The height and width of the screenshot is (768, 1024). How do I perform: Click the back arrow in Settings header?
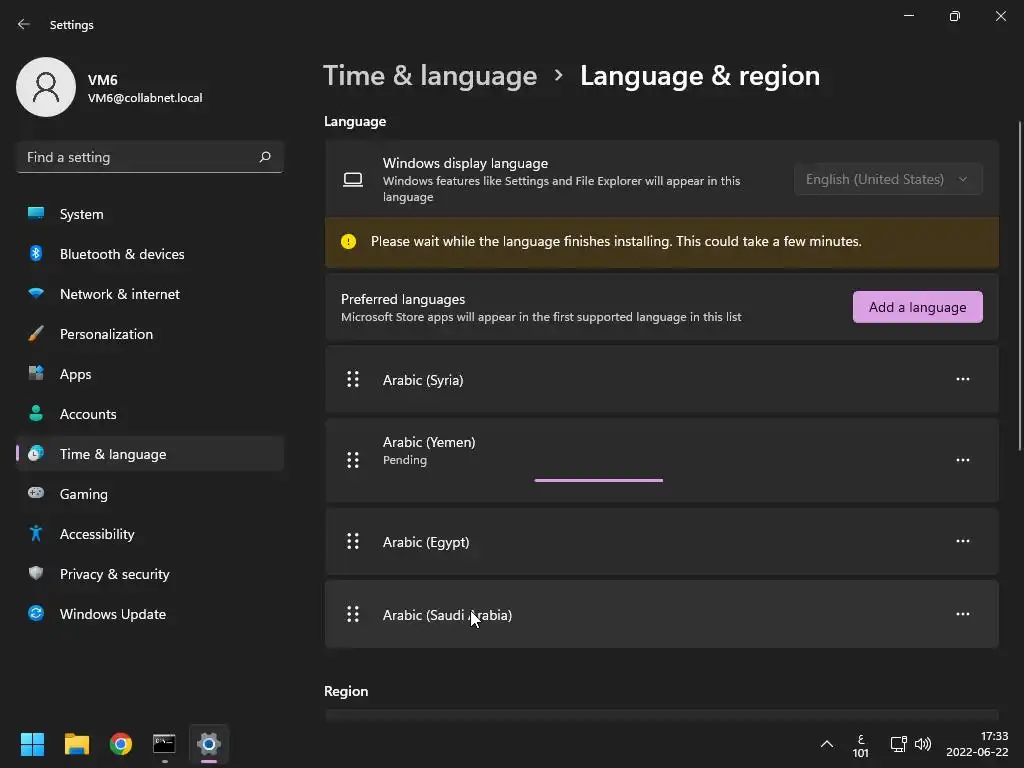[24, 24]
